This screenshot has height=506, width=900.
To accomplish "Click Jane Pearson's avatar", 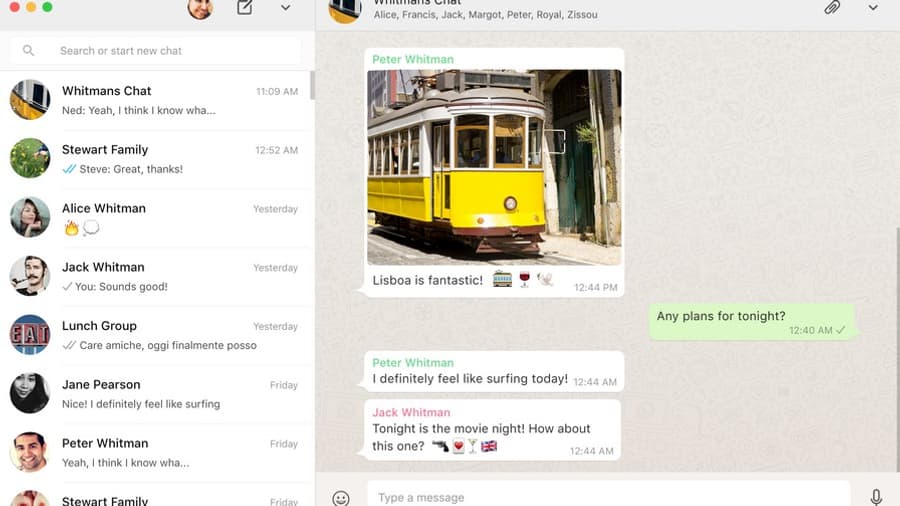I will point(30,394).
